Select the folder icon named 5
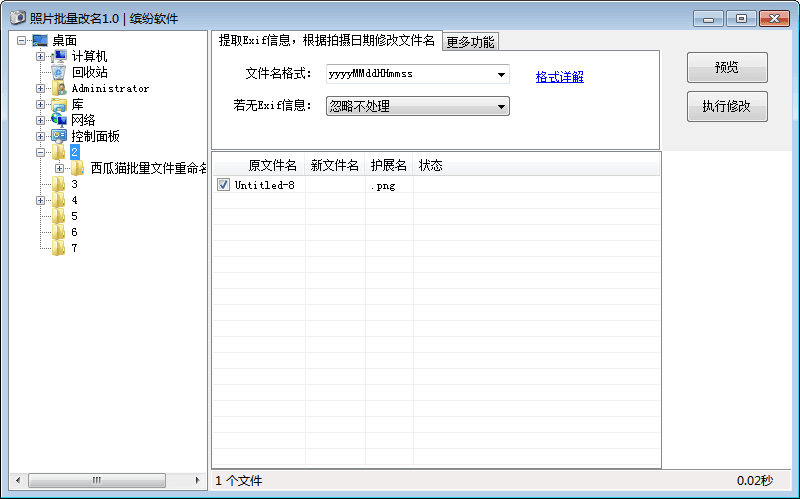Viewport: 800px width, 499px height. (x=59, y=216)
